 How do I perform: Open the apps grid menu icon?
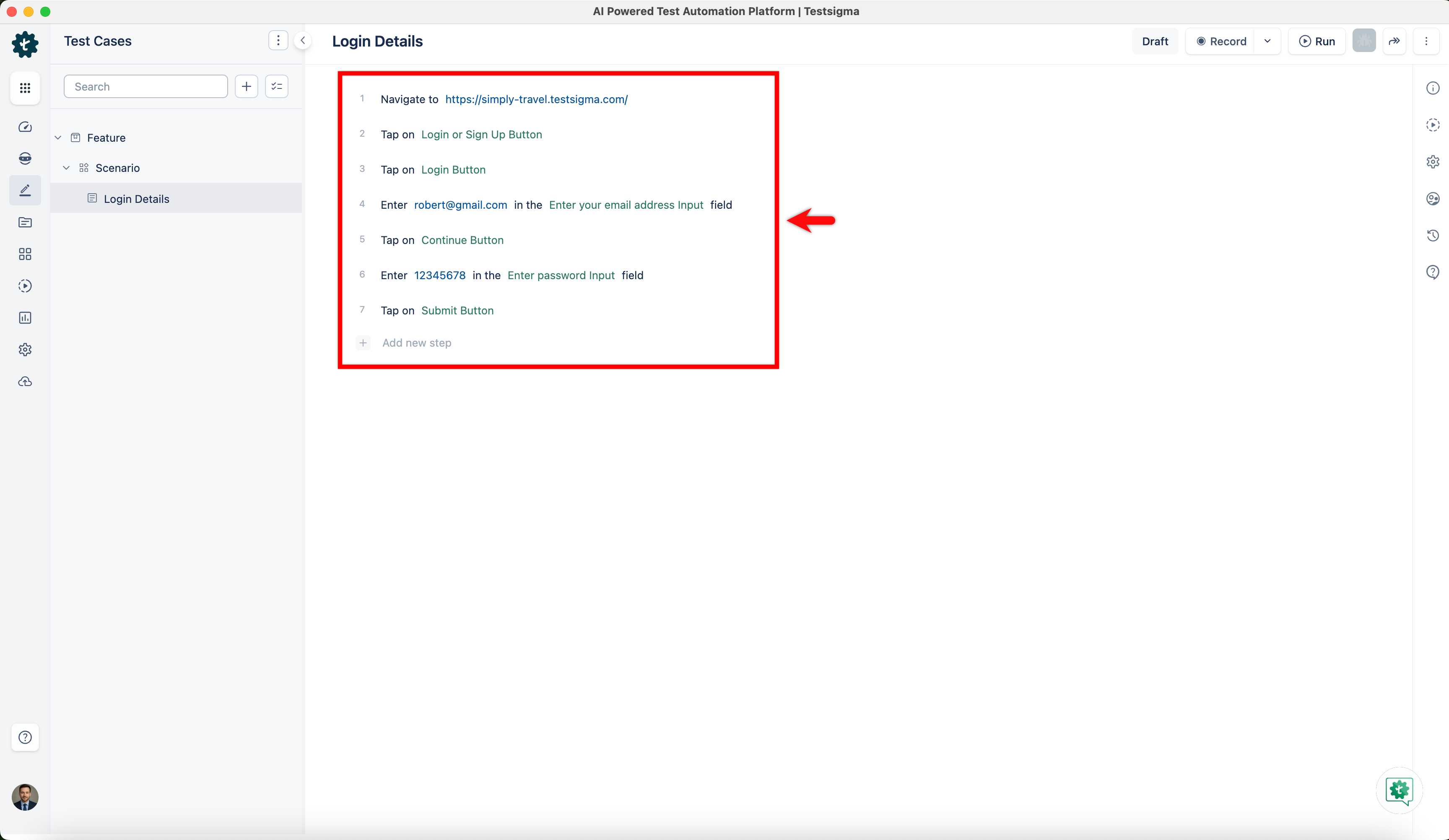coord(25,88)
